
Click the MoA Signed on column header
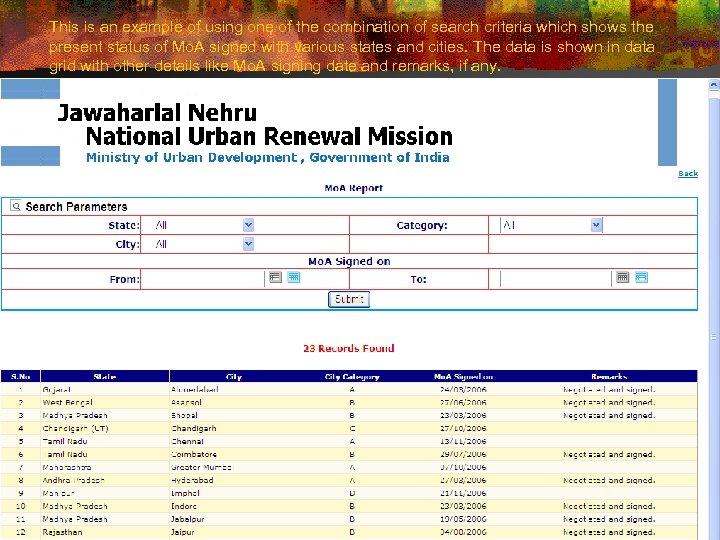(463, 377)
